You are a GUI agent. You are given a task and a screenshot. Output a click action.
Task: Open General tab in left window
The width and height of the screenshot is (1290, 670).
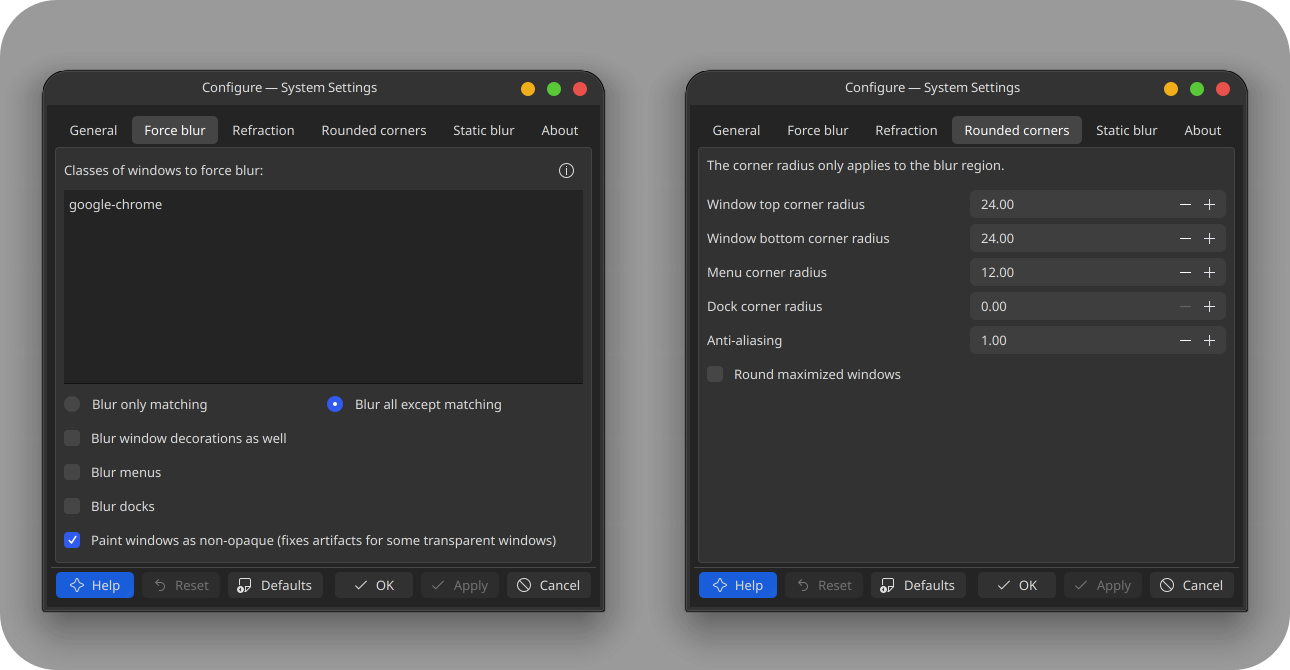[x=93, y=130]
